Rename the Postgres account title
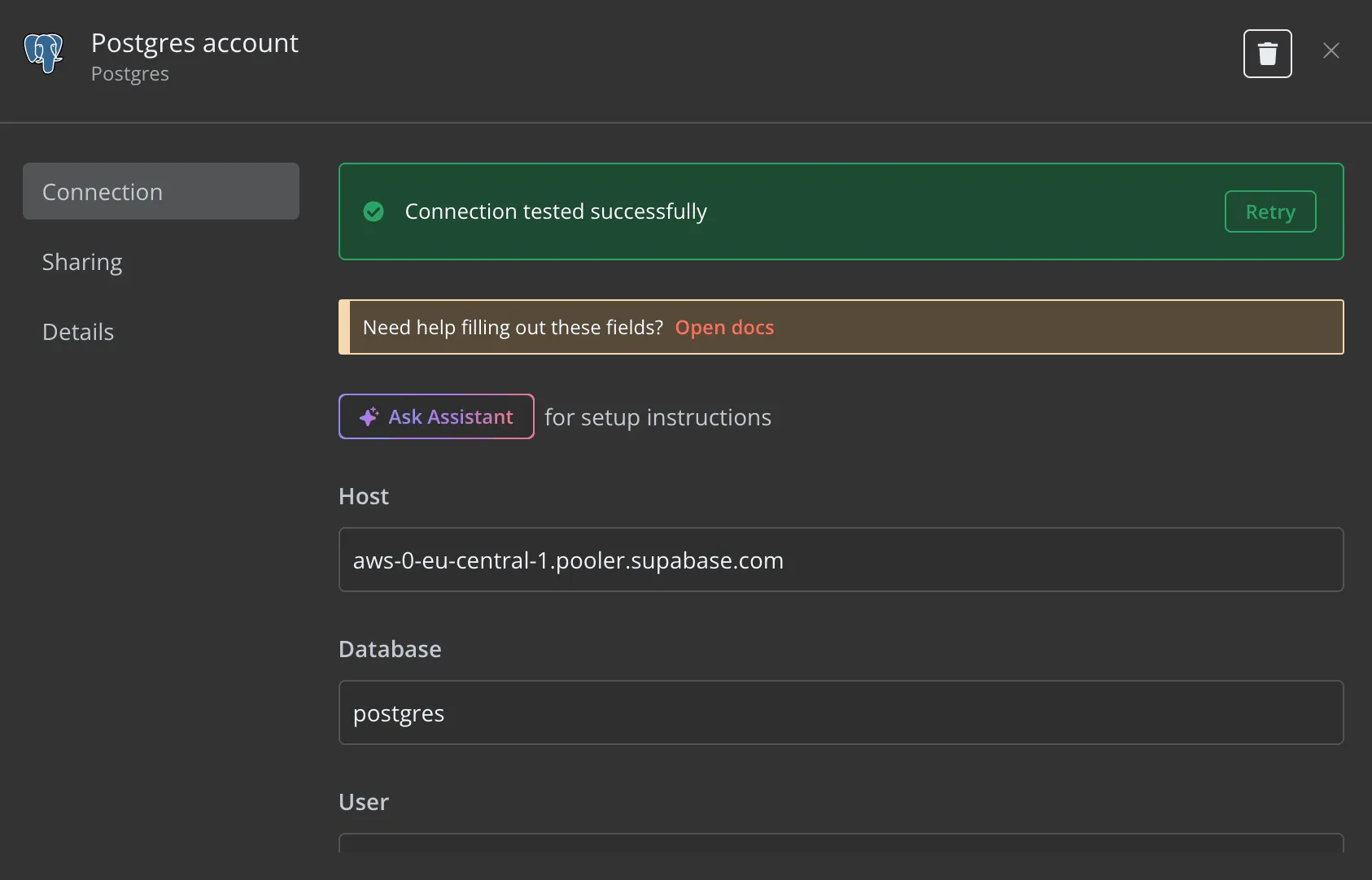The image size is (1372, 880). 194,42
